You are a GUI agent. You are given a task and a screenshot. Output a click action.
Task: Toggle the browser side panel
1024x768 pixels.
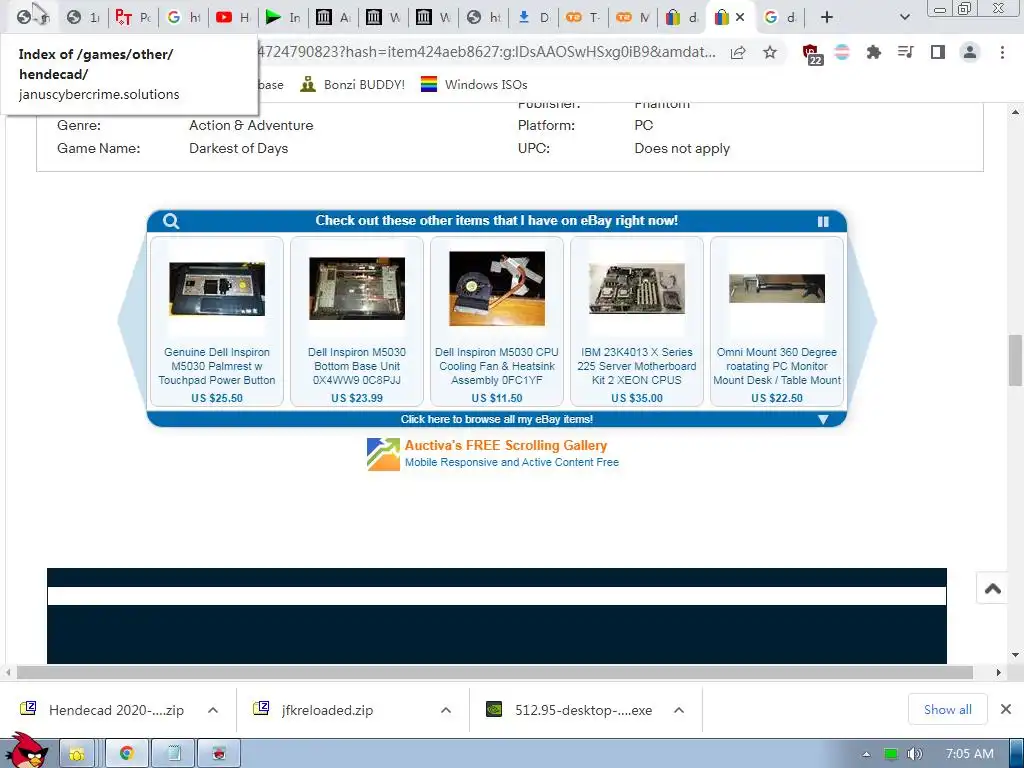point(937,52)
